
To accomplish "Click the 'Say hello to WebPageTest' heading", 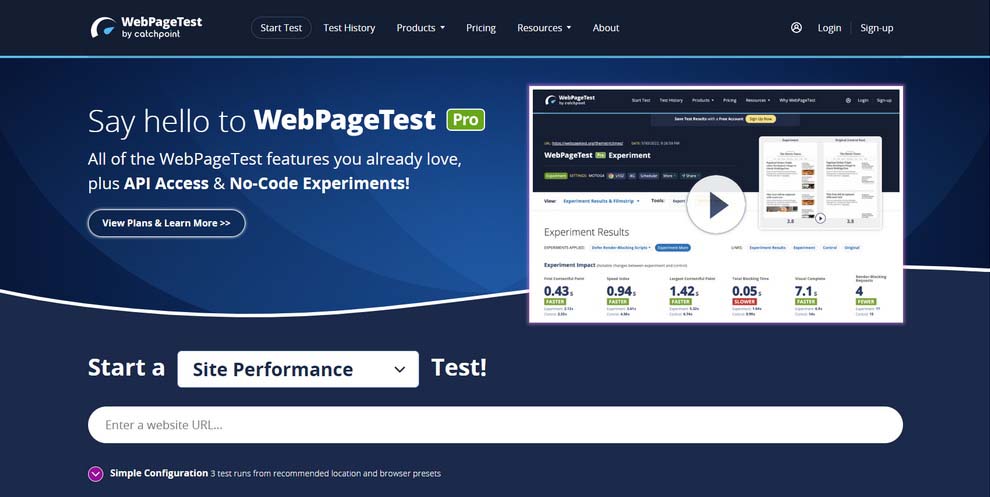I will click(x=262, y=120).
